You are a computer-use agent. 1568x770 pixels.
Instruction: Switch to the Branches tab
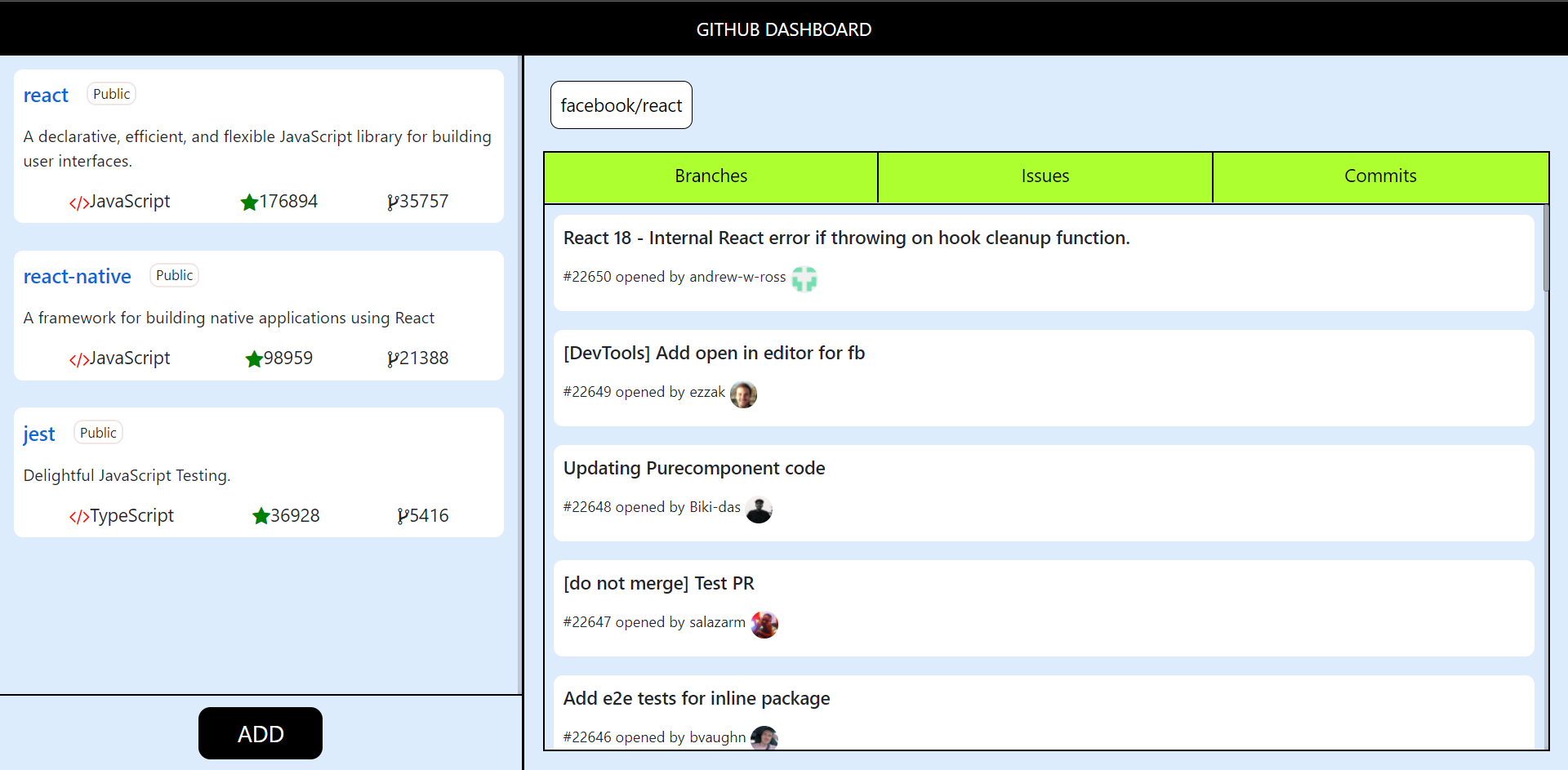coord(711,176)
